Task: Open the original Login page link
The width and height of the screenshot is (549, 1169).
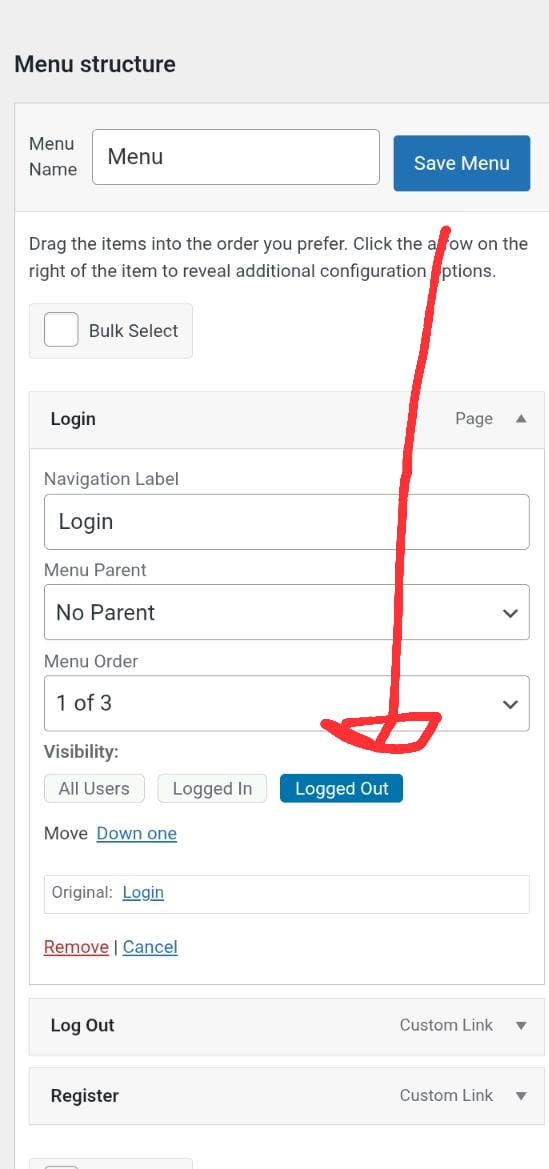Action: [143, 892]
